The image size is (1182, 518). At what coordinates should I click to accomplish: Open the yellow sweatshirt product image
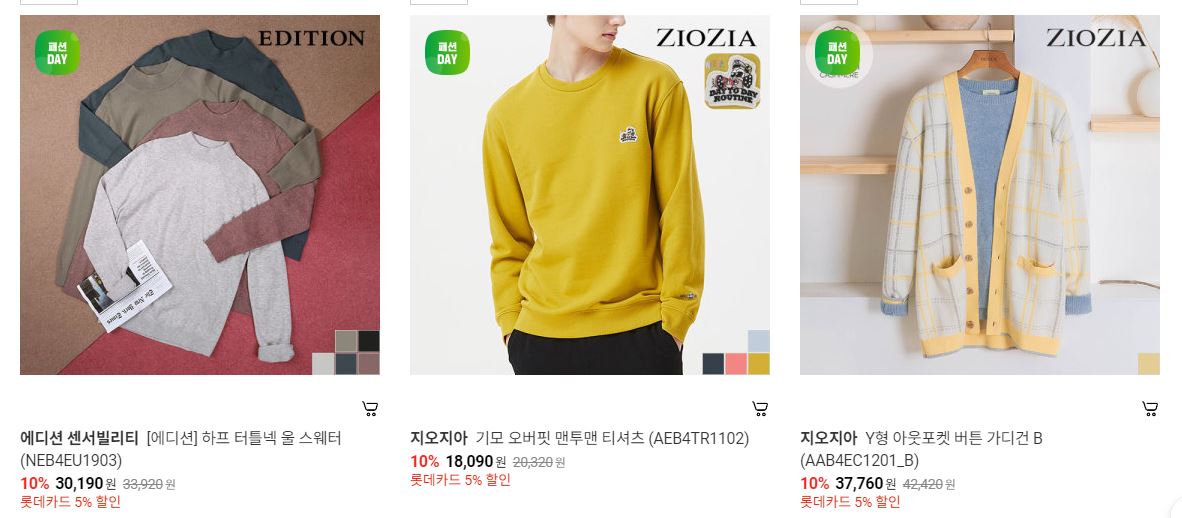click(589, 195)
